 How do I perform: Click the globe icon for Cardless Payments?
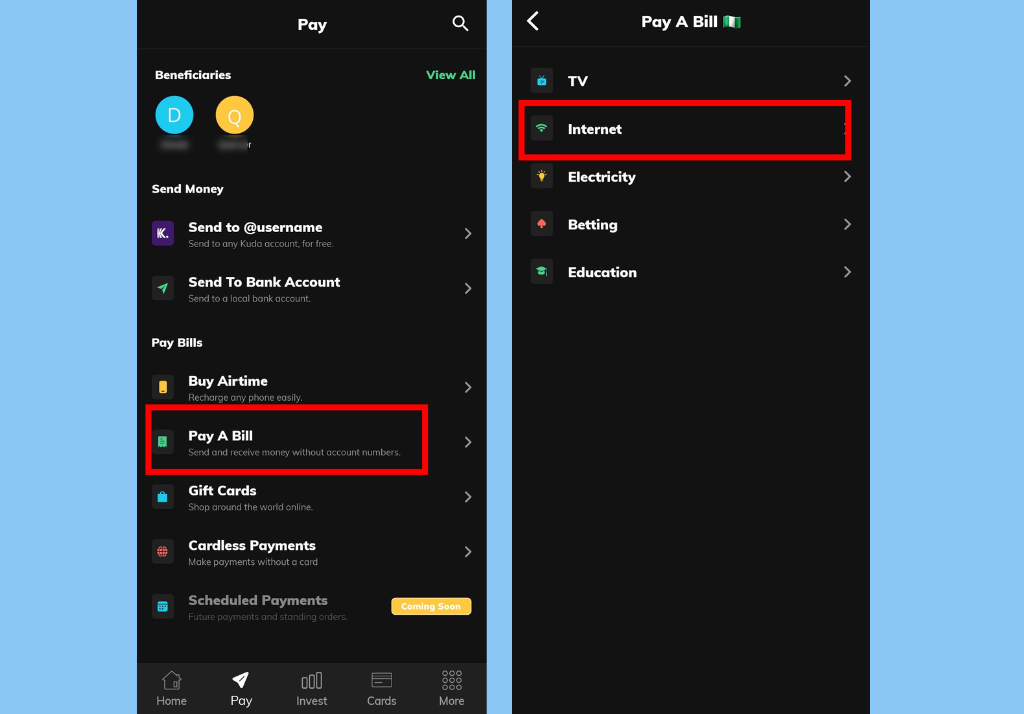point(163,552)
